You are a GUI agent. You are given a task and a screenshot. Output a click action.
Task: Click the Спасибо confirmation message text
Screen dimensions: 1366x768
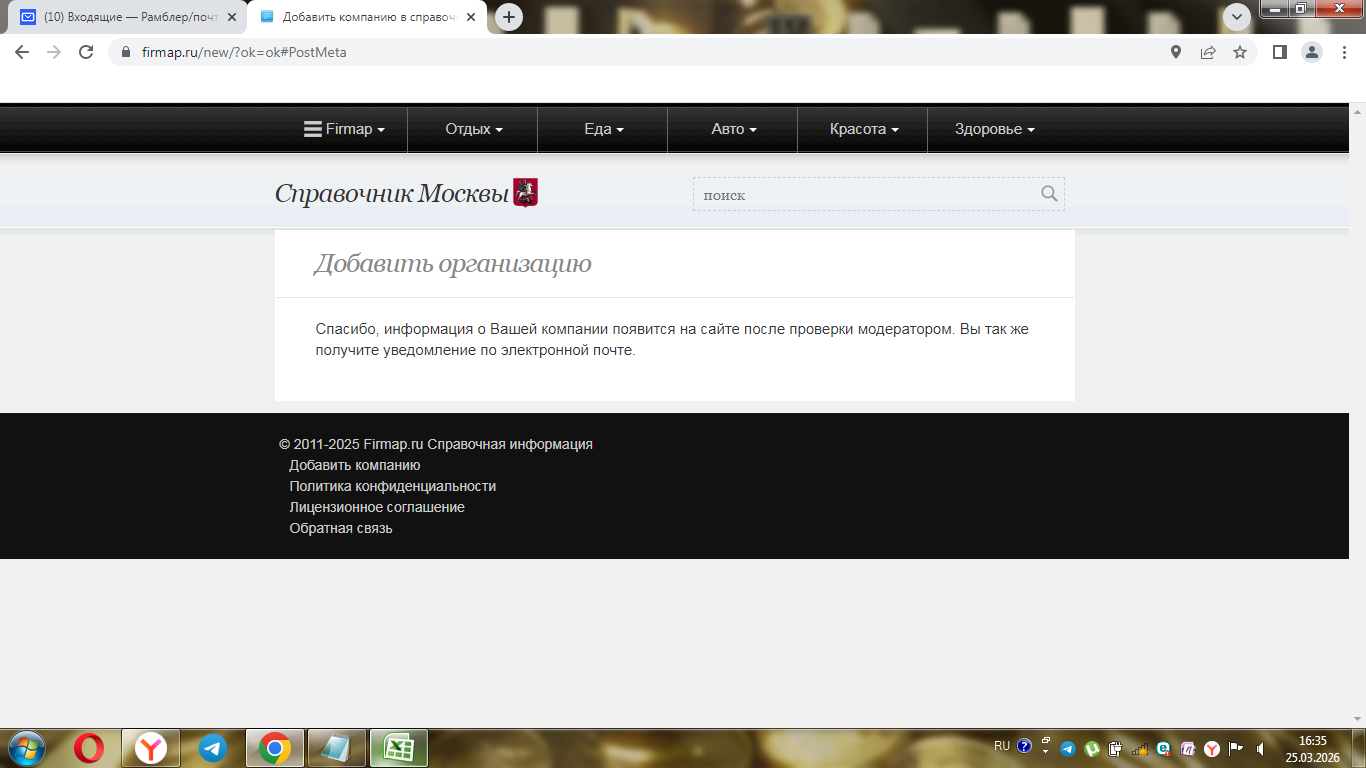click(x=672, y=339)
